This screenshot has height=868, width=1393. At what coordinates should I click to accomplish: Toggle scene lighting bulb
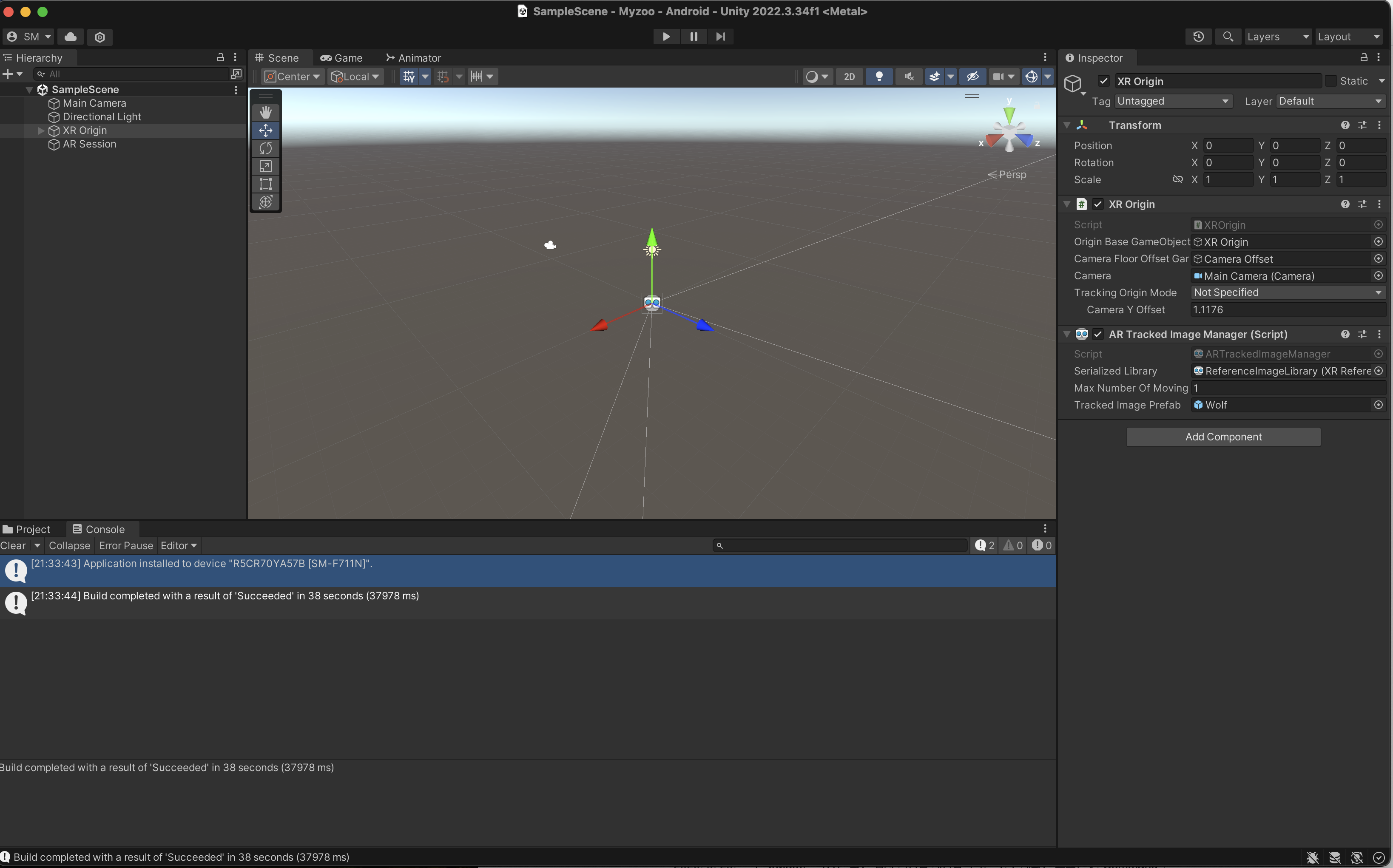[878, 77]
